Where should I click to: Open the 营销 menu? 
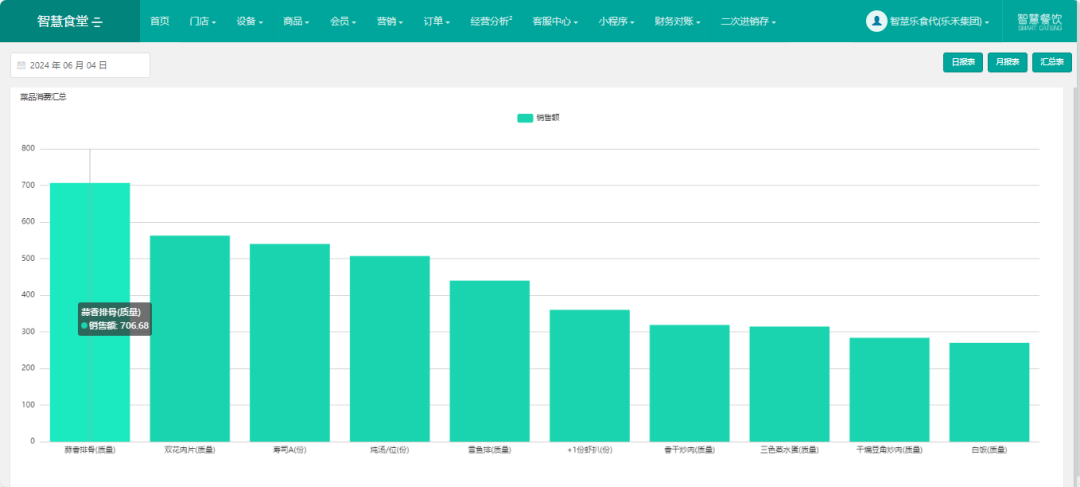pyautogui.click(x=390, y=21)
